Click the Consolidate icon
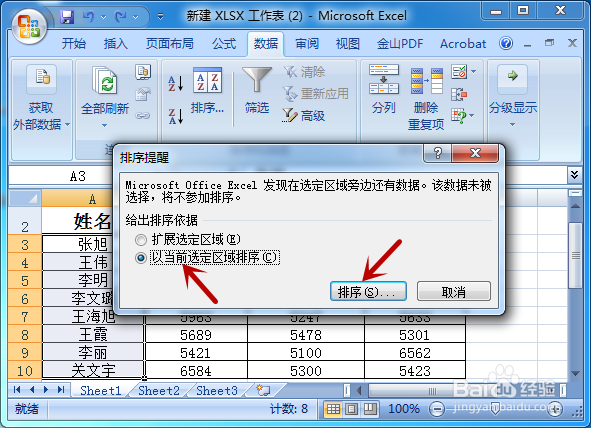The image size is (591, 428). 459,94
